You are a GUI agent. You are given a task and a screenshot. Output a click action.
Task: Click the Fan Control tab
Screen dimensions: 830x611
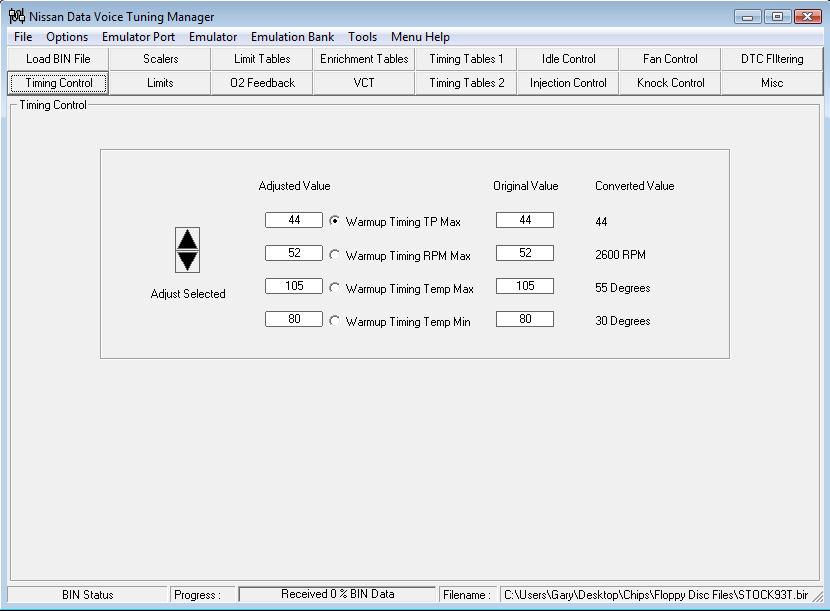coord(670,59)
